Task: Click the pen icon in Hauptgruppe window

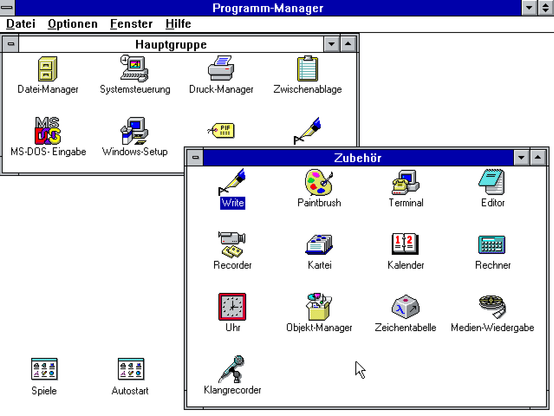Action: 307,131
